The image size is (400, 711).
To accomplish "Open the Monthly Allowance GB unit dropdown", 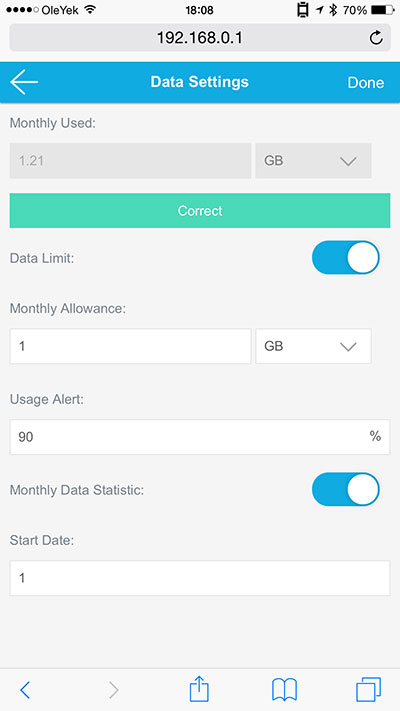I will pyautogui.click(x=313, y=346).
